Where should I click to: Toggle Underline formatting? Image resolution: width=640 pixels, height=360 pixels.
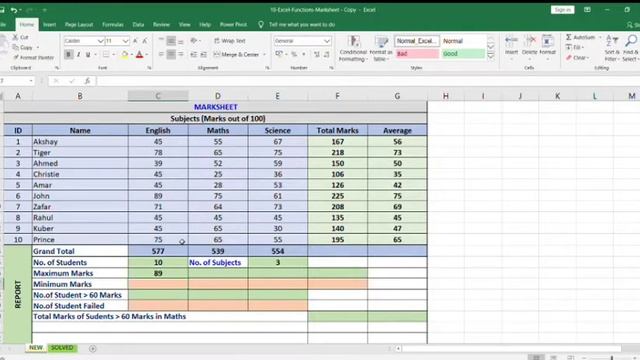pyautogui.click(x=88, y=54)
